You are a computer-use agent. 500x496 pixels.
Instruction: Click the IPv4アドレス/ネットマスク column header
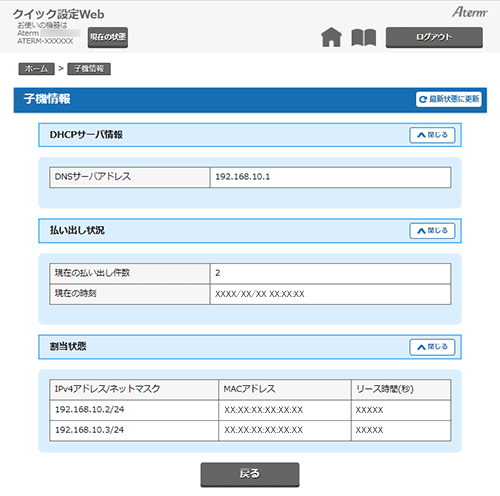click(x=134, y=389)
